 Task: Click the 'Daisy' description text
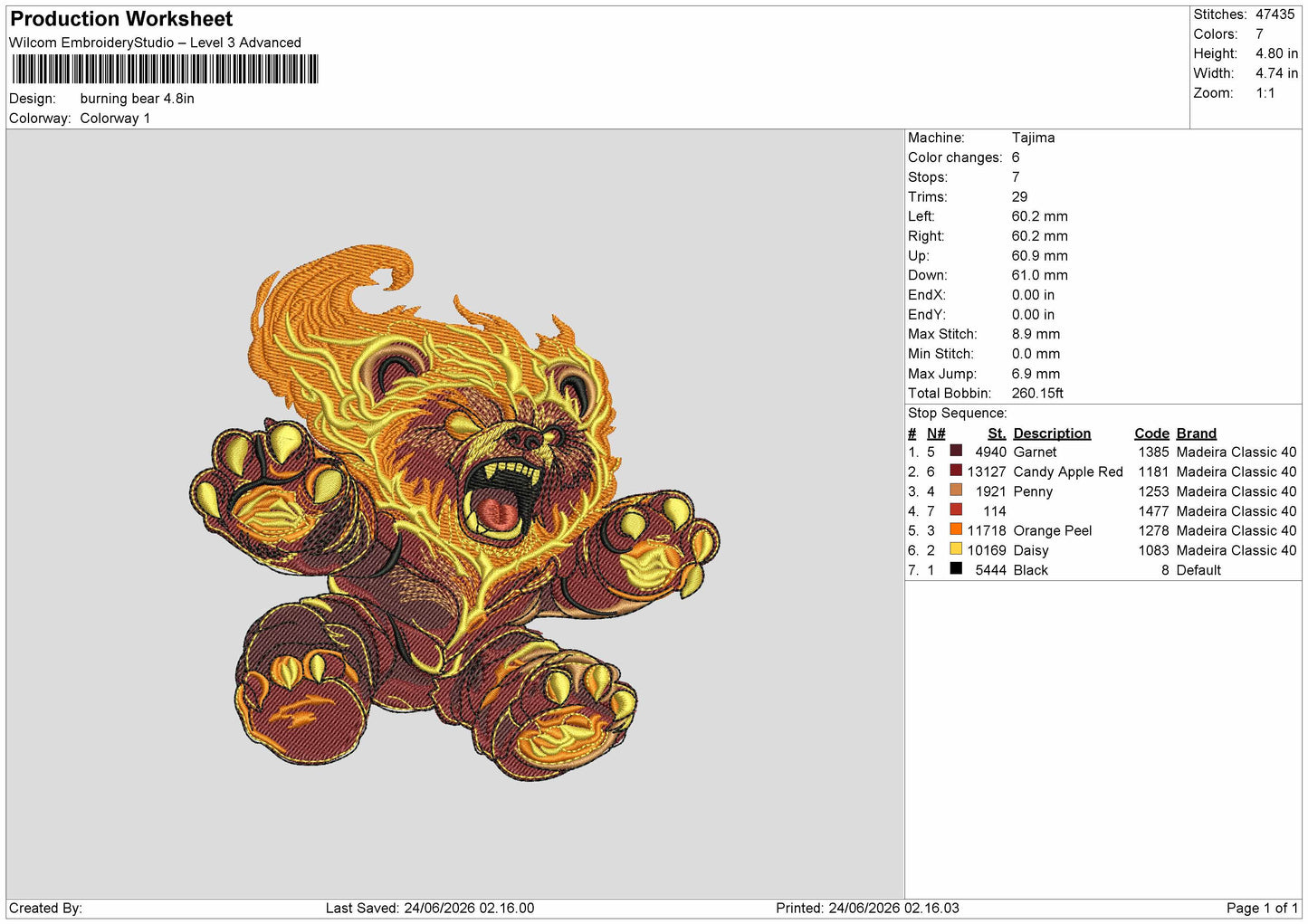tap(1031, 551)
